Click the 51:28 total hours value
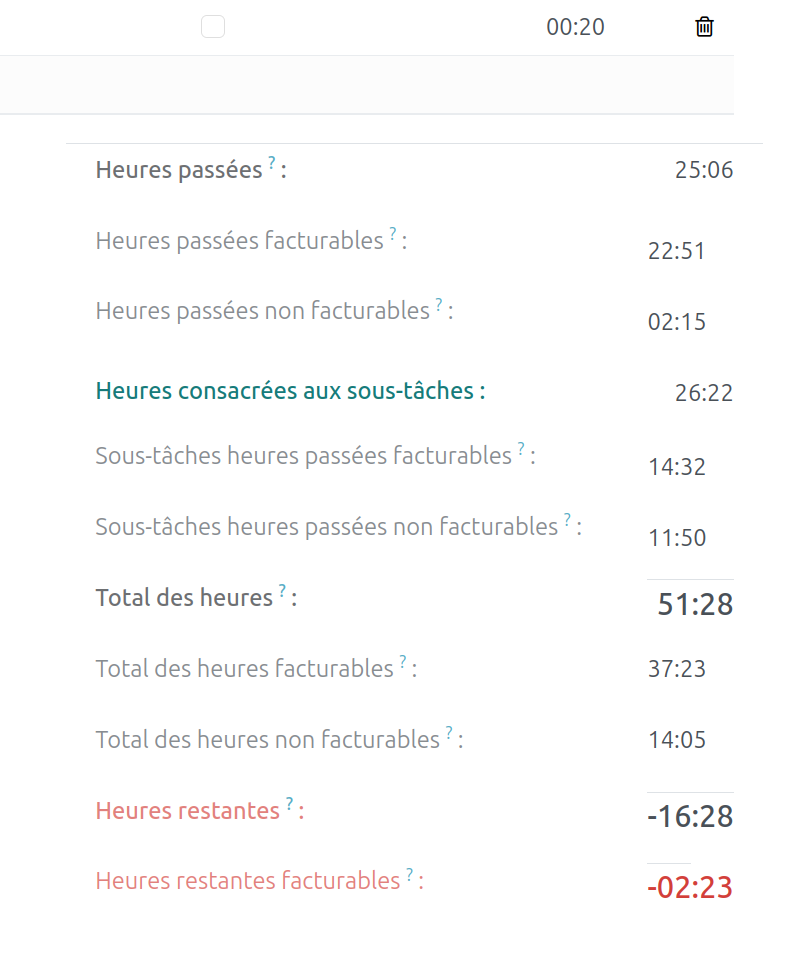The width and height of the screenshot is (791, 961). (x=695, y=604)
